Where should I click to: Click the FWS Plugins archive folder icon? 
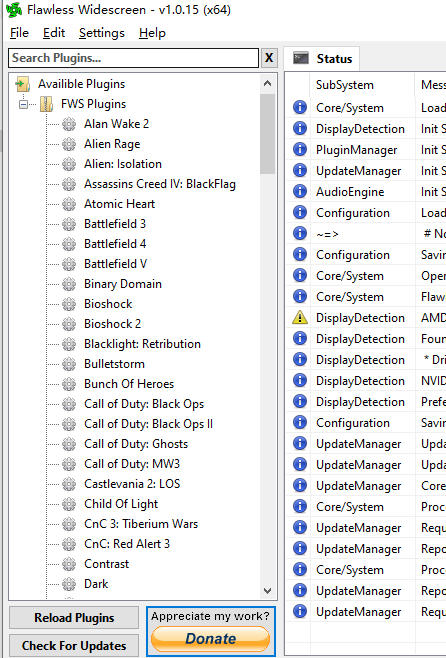[46, 104]
